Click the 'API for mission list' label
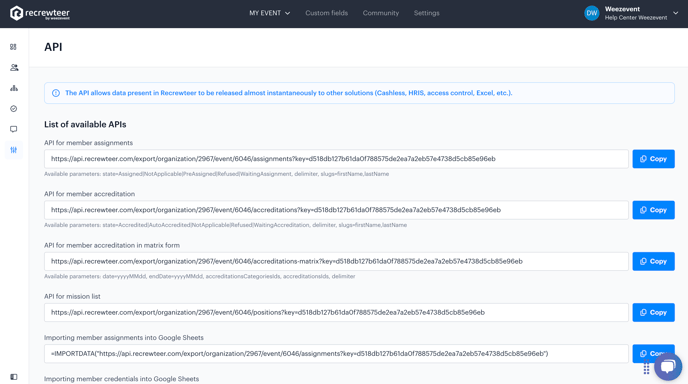This screenshot has width=688, height=384. click(72, 297)
